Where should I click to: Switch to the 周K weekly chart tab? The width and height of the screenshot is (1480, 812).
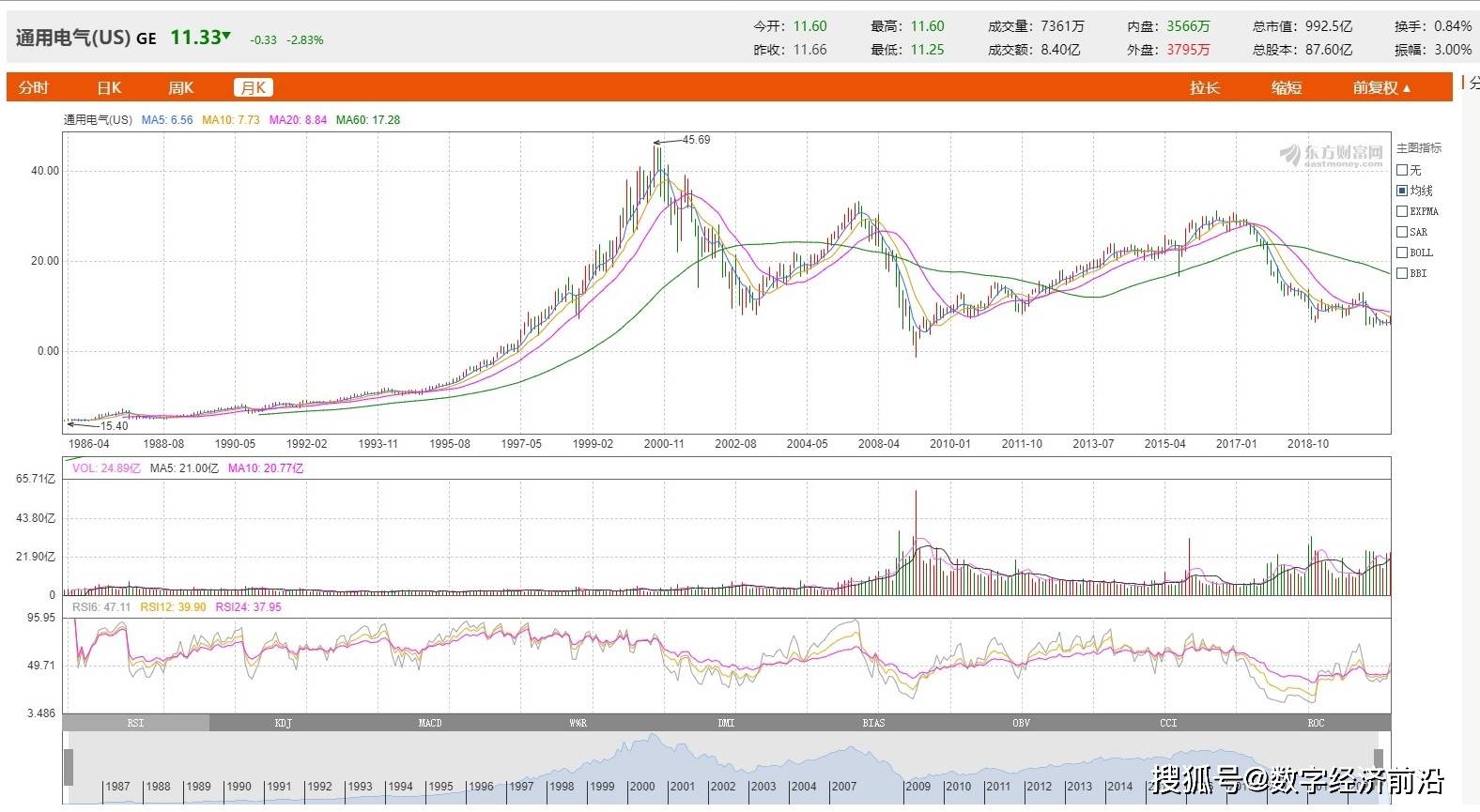pyautogui.click(x=180, y=87)
